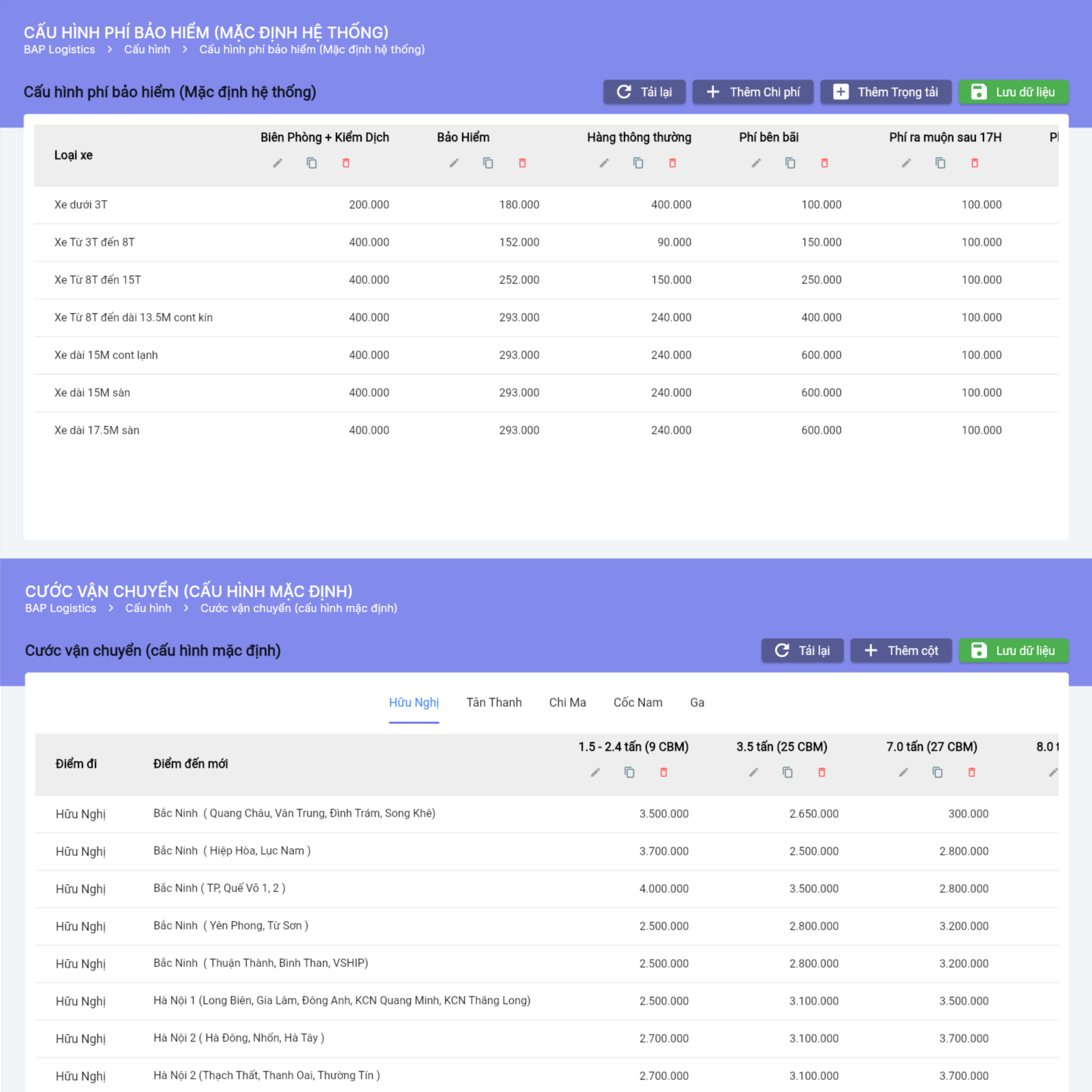This screenshot has width=1092, height=1092.
Task: Copy the Bảo Hiểm column
Action: [x=488, y=163]
